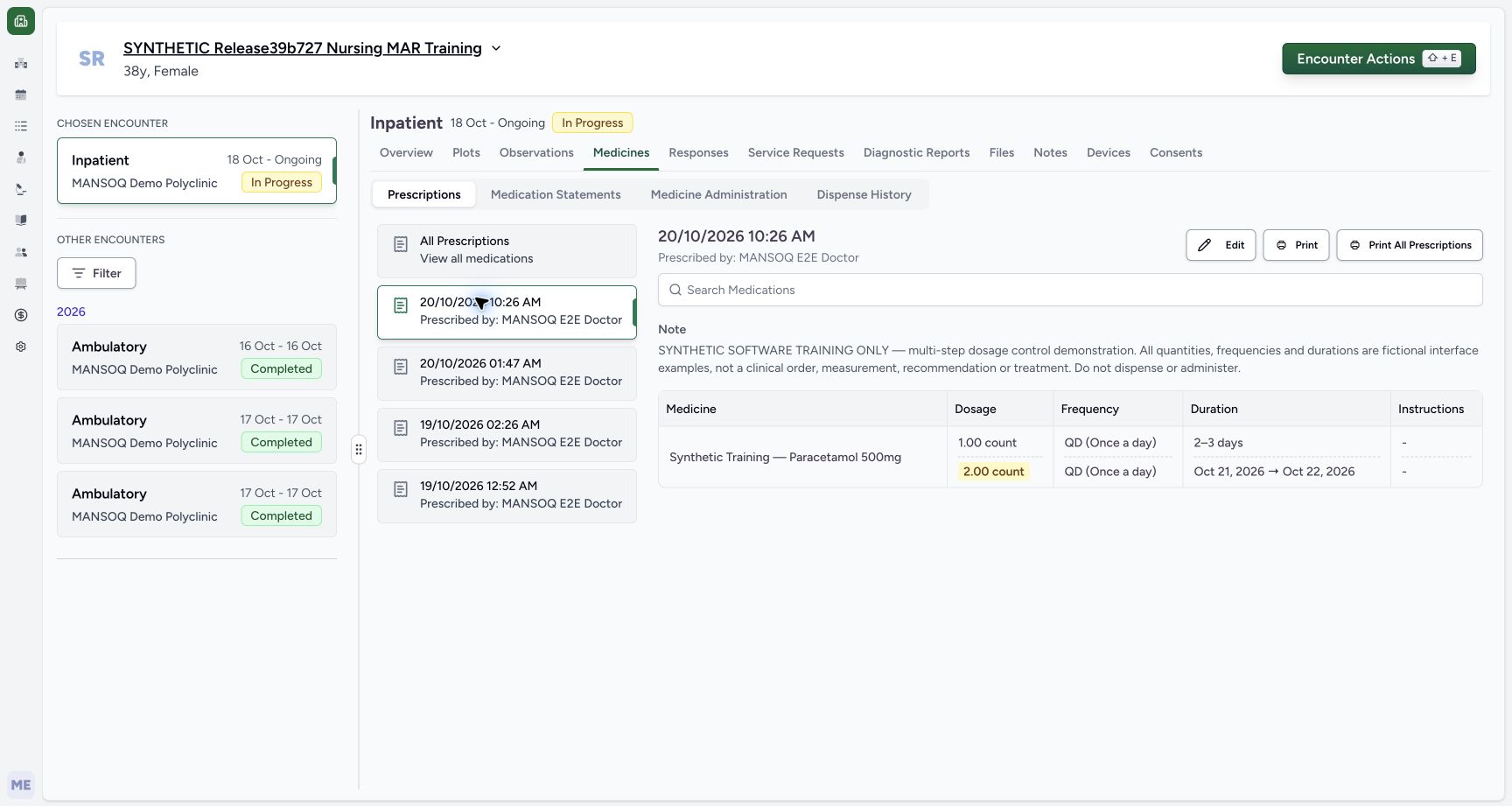Open the users group icon in sidebar
The height and width of the screenshot is (806, 1512).
click(21, 252)
